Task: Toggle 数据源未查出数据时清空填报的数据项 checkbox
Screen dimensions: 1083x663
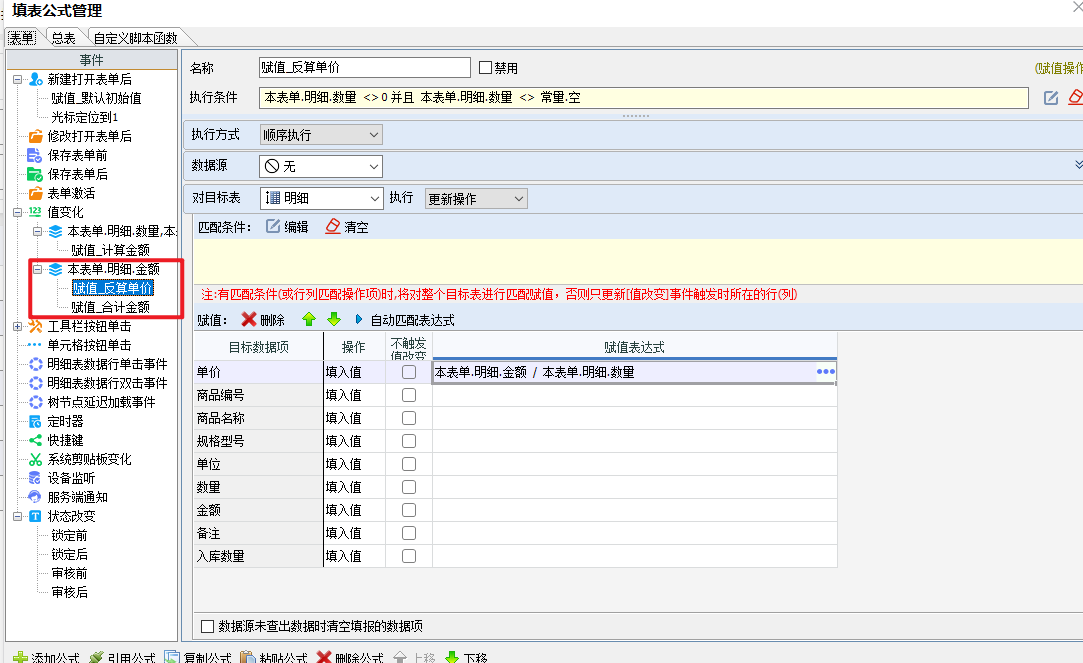Action: tap(207, 626)
